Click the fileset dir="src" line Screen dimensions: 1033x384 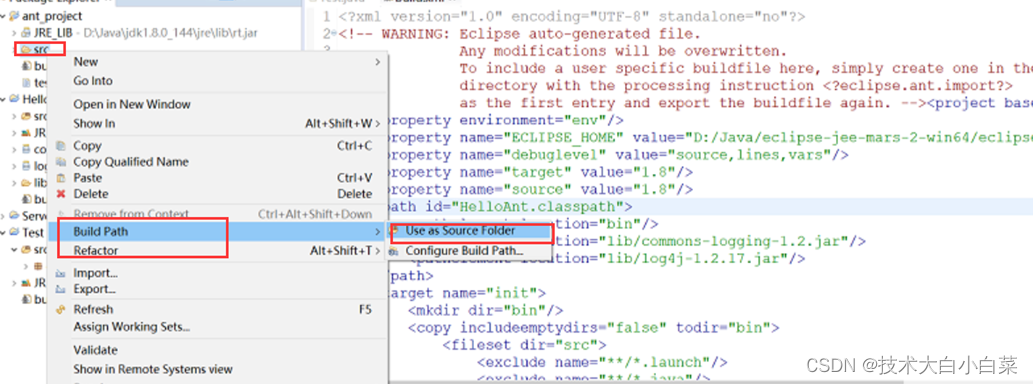pyautogui.click(x=524, y=344)
